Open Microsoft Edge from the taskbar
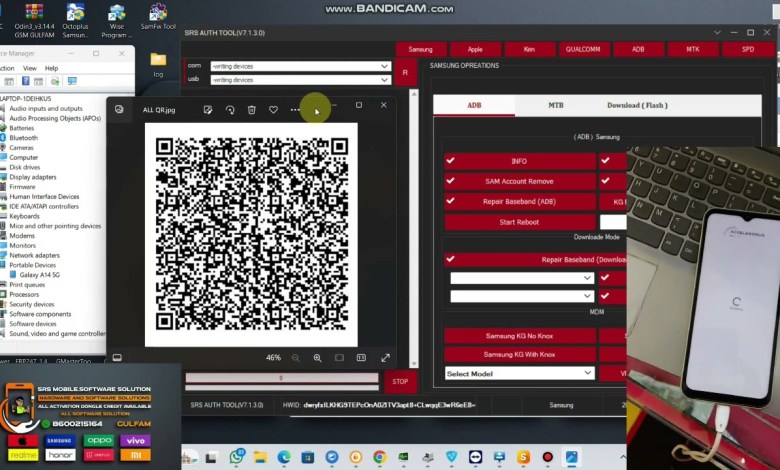This screenshot has width=780, height=470. (x=284, y=457)
